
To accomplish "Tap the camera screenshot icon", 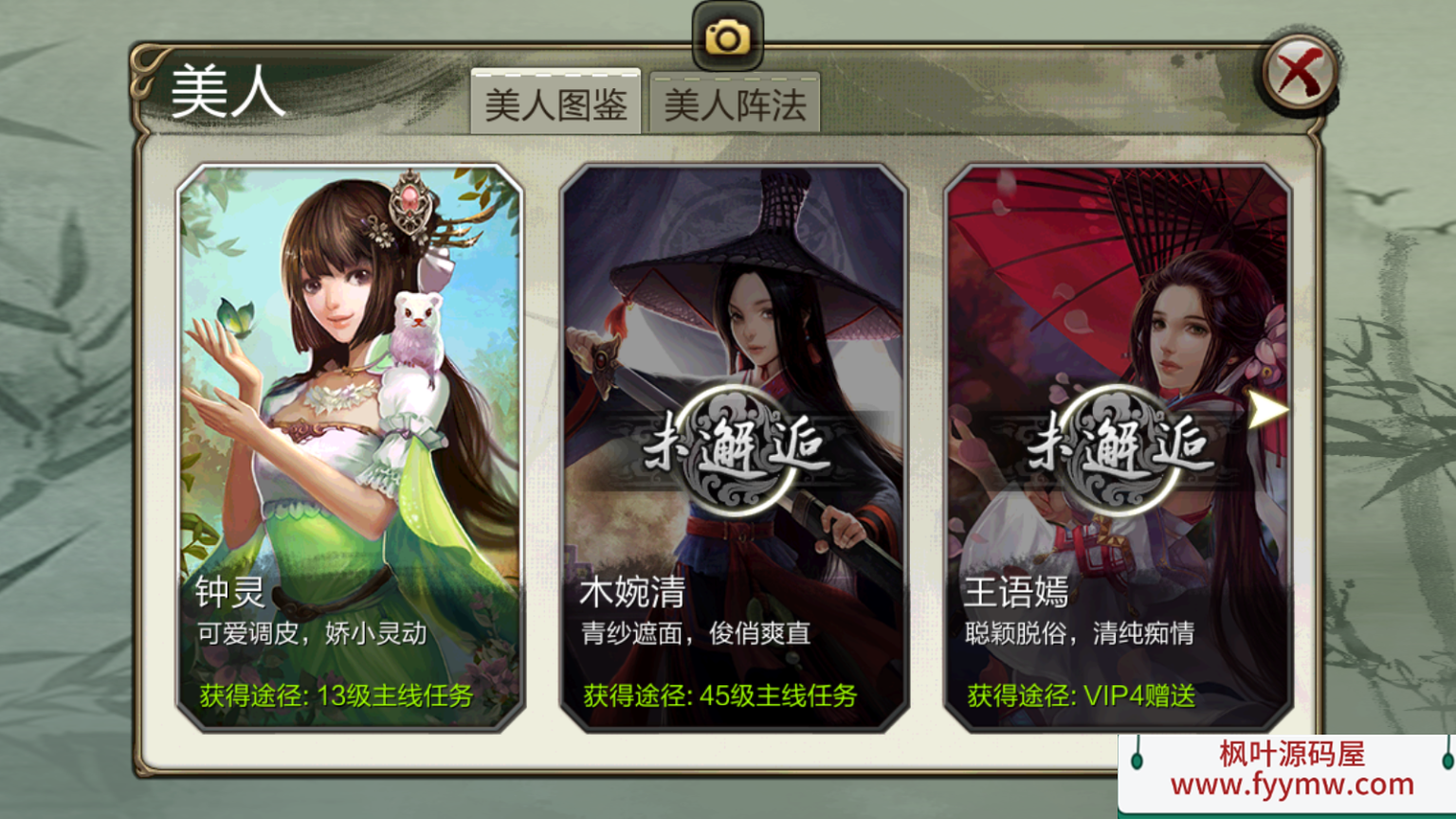I will point(727,37).
